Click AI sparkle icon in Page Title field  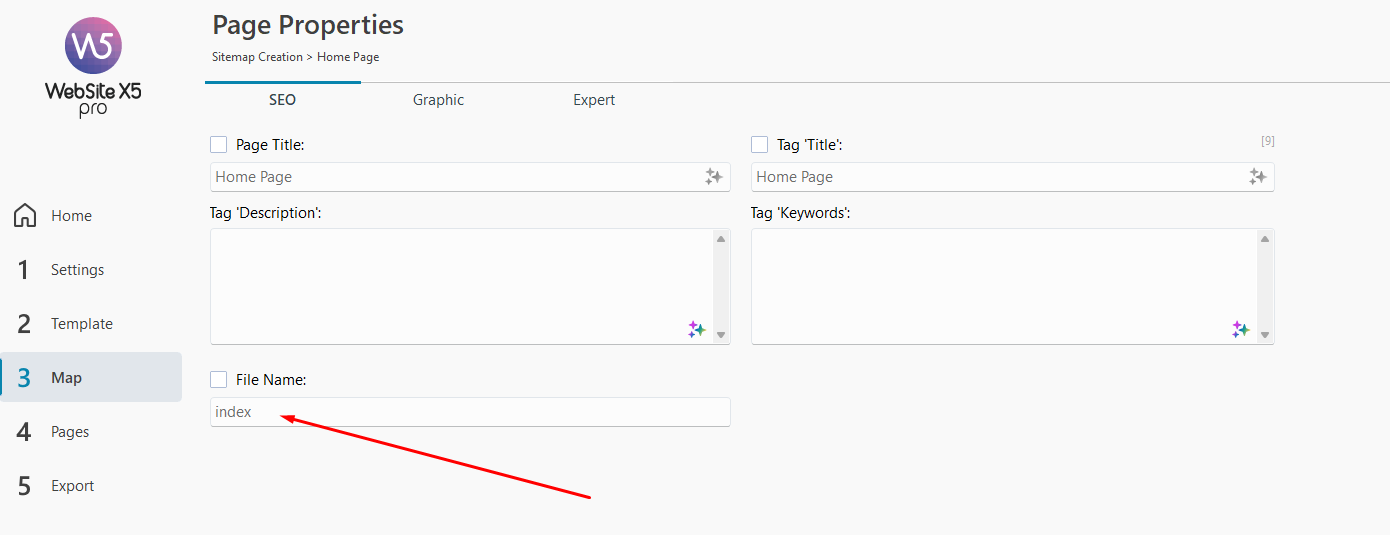(713, 177)
